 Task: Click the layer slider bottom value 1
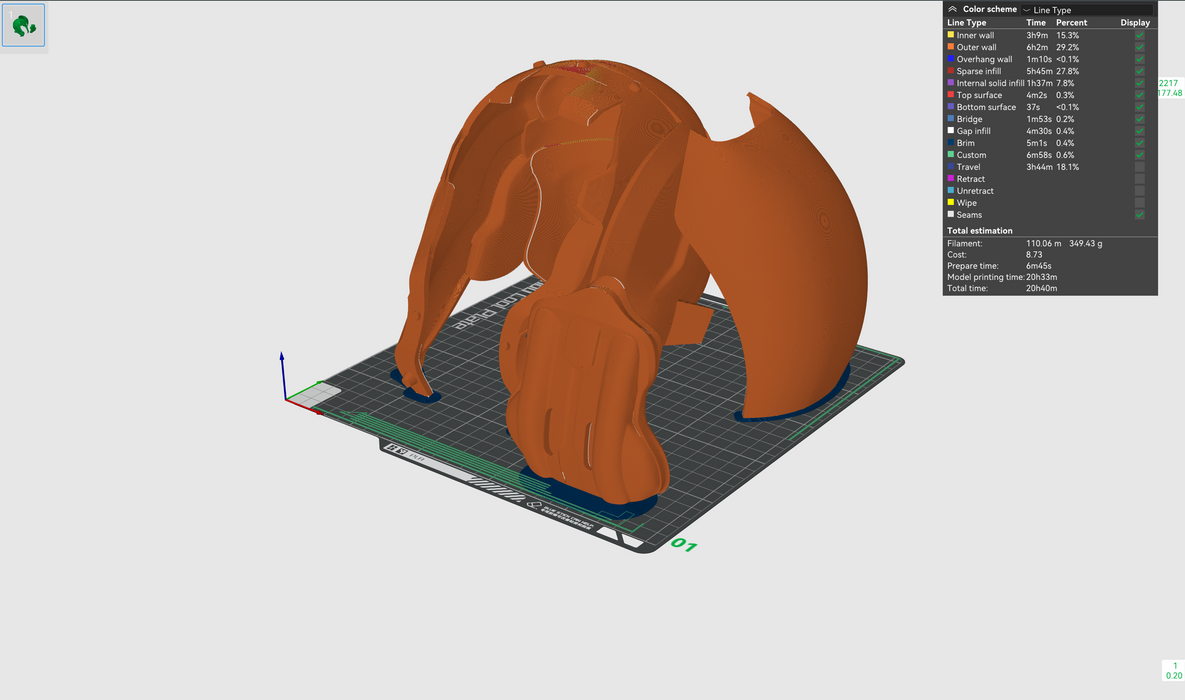(x=1174, y=665)
